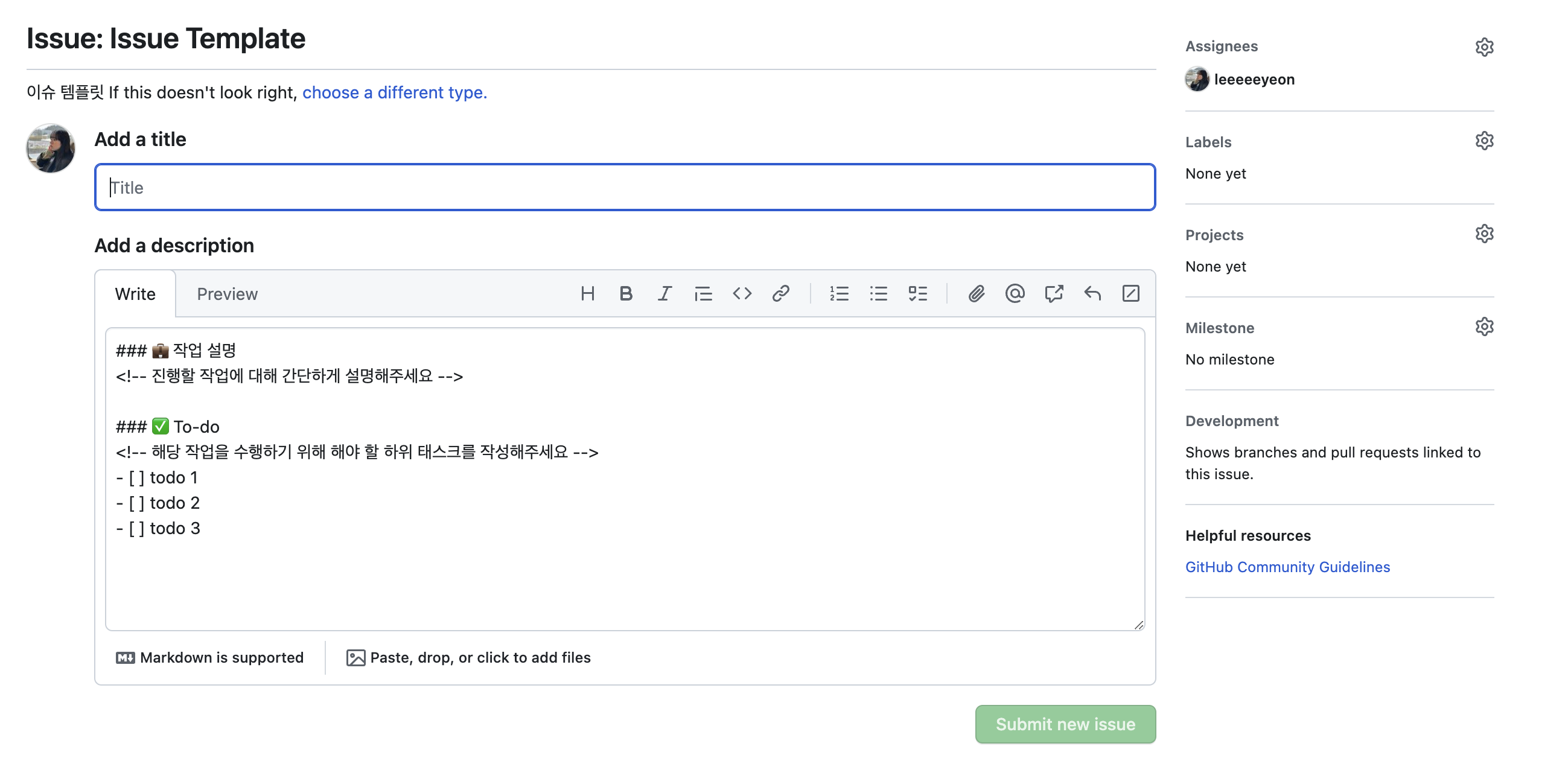Open the Assignees settings gear
1568x758 pixels.
(x=1484, y=47)
